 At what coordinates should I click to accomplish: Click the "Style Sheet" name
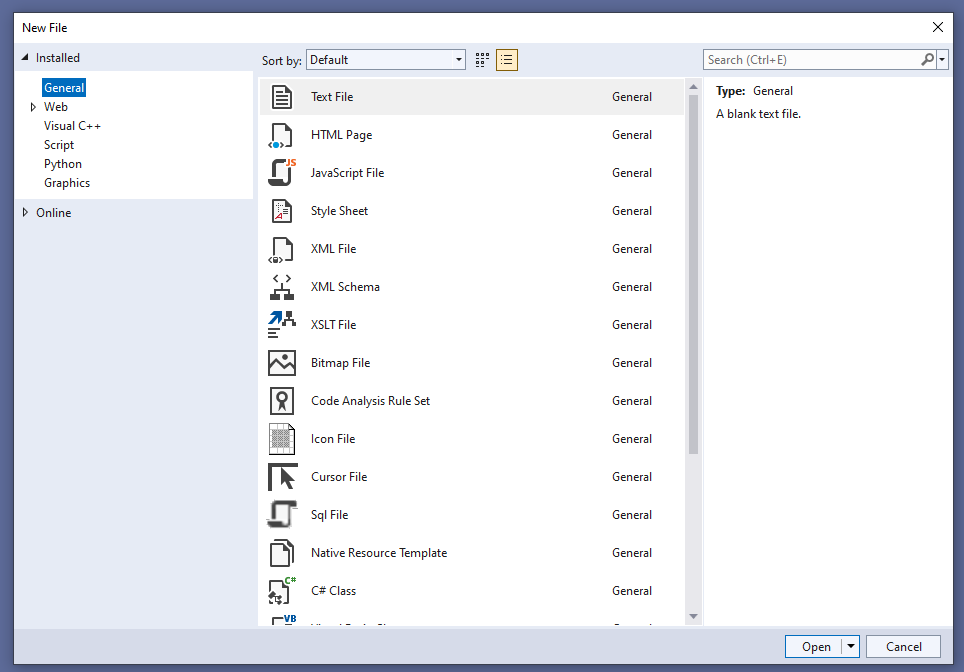[339, 211]
